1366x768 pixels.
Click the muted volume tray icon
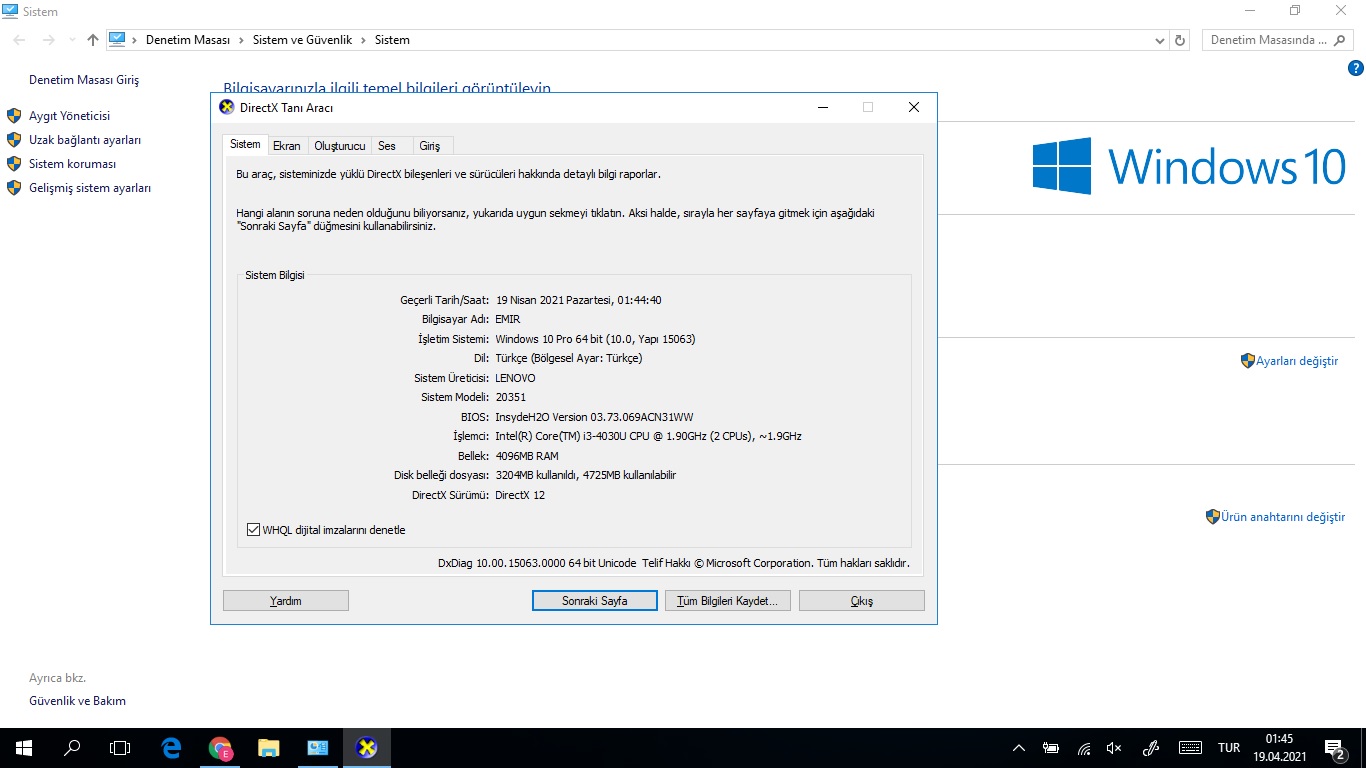click(1115, 748)
